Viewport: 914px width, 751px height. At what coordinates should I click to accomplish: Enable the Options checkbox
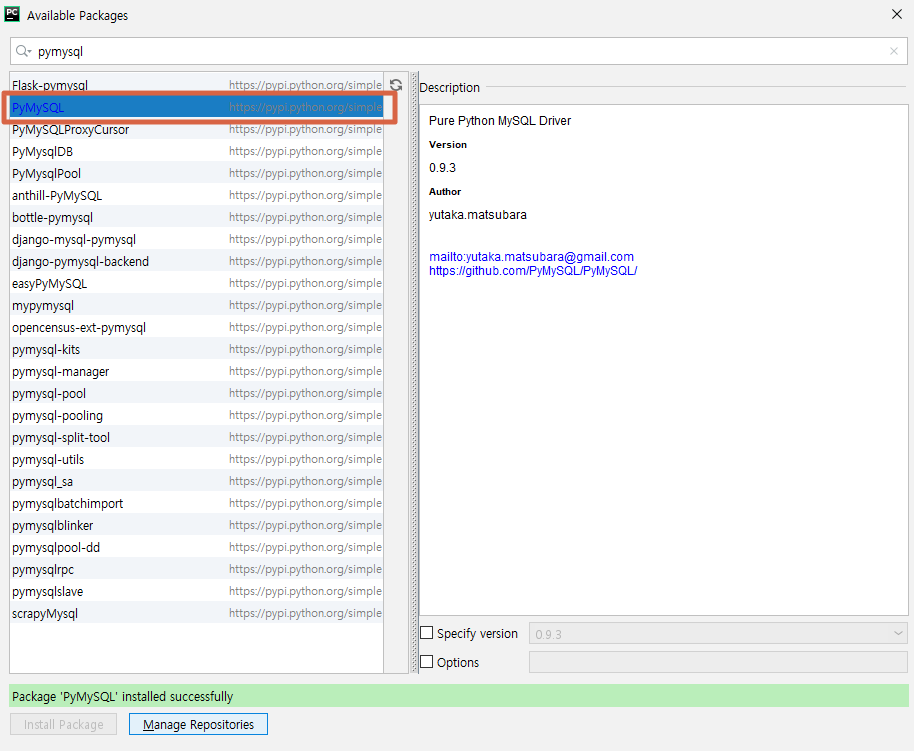tap(427, 662)
